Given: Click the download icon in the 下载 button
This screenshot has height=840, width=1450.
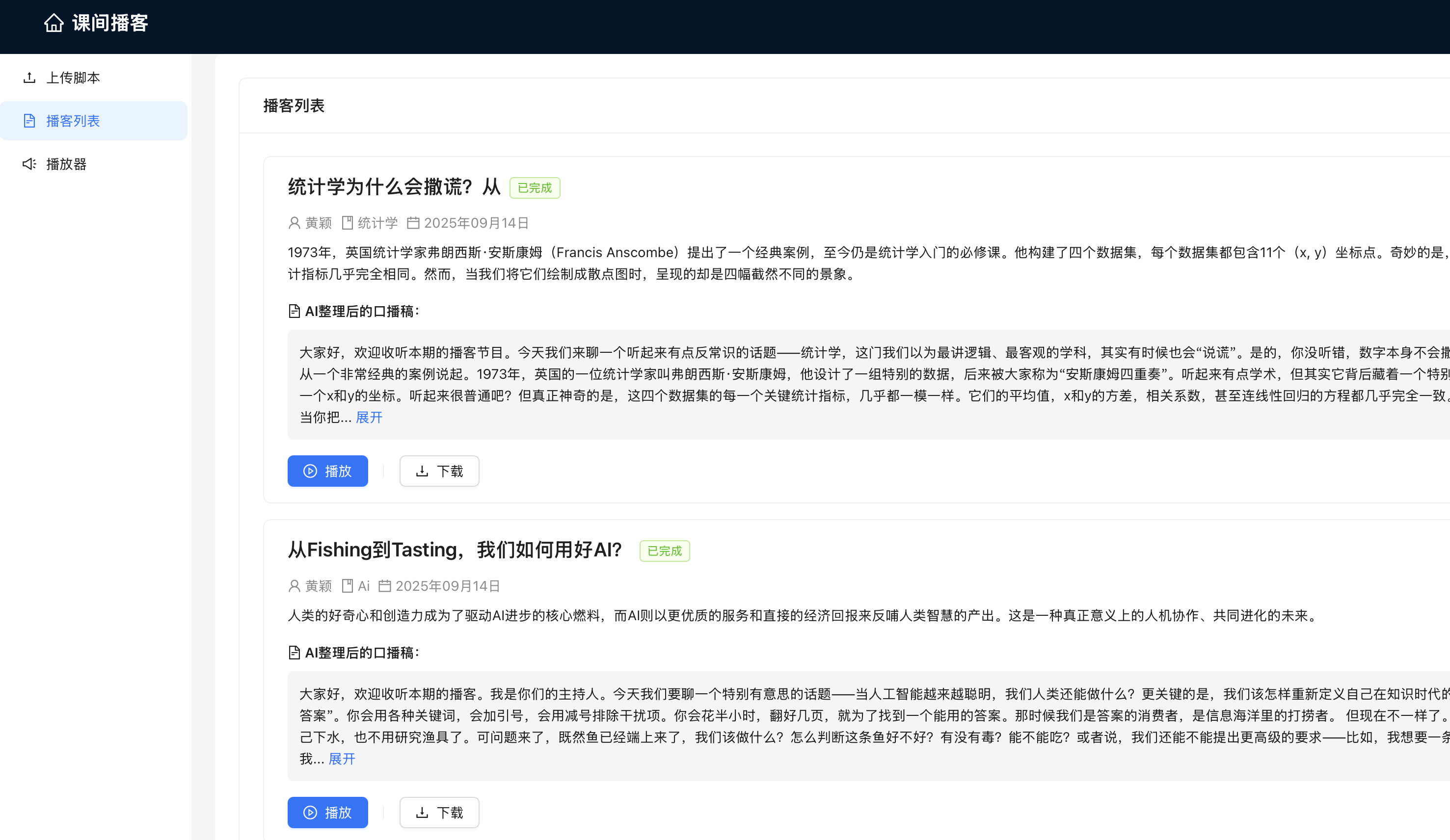Looking at the screenshot, I should pos(421,471).
